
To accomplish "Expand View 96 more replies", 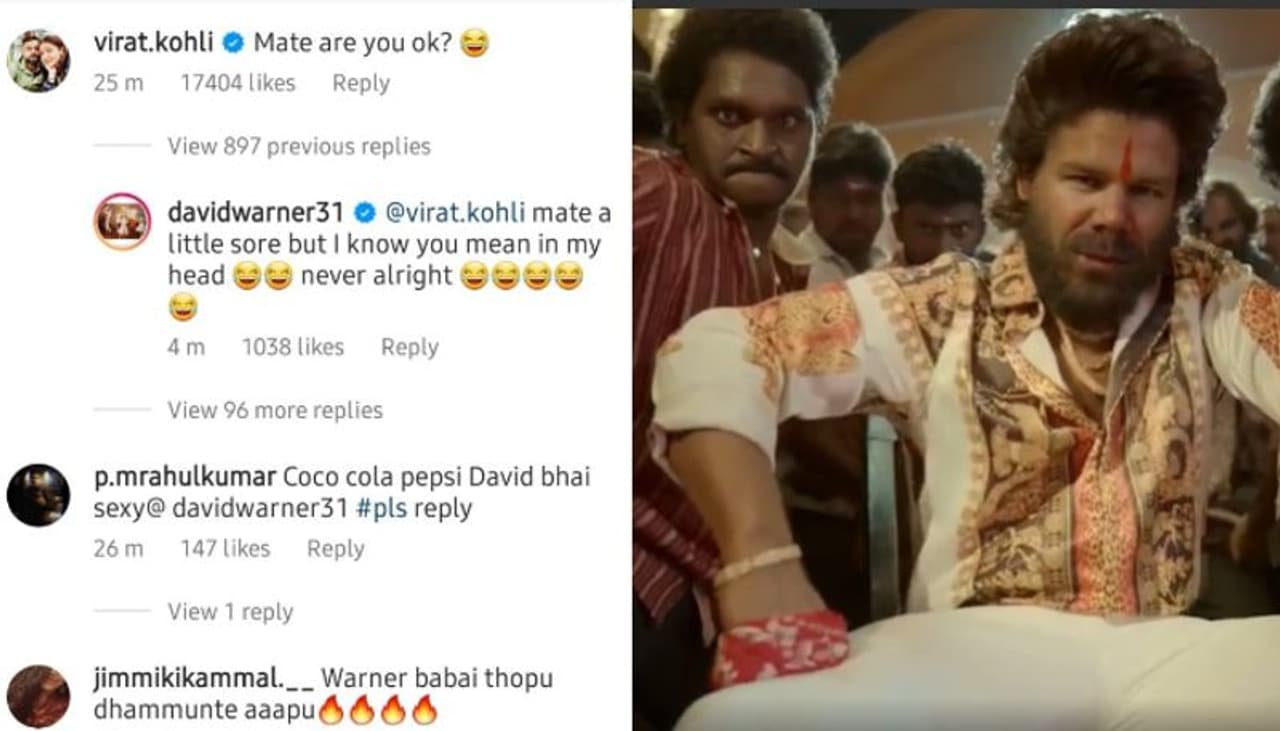I will (275, 410).
